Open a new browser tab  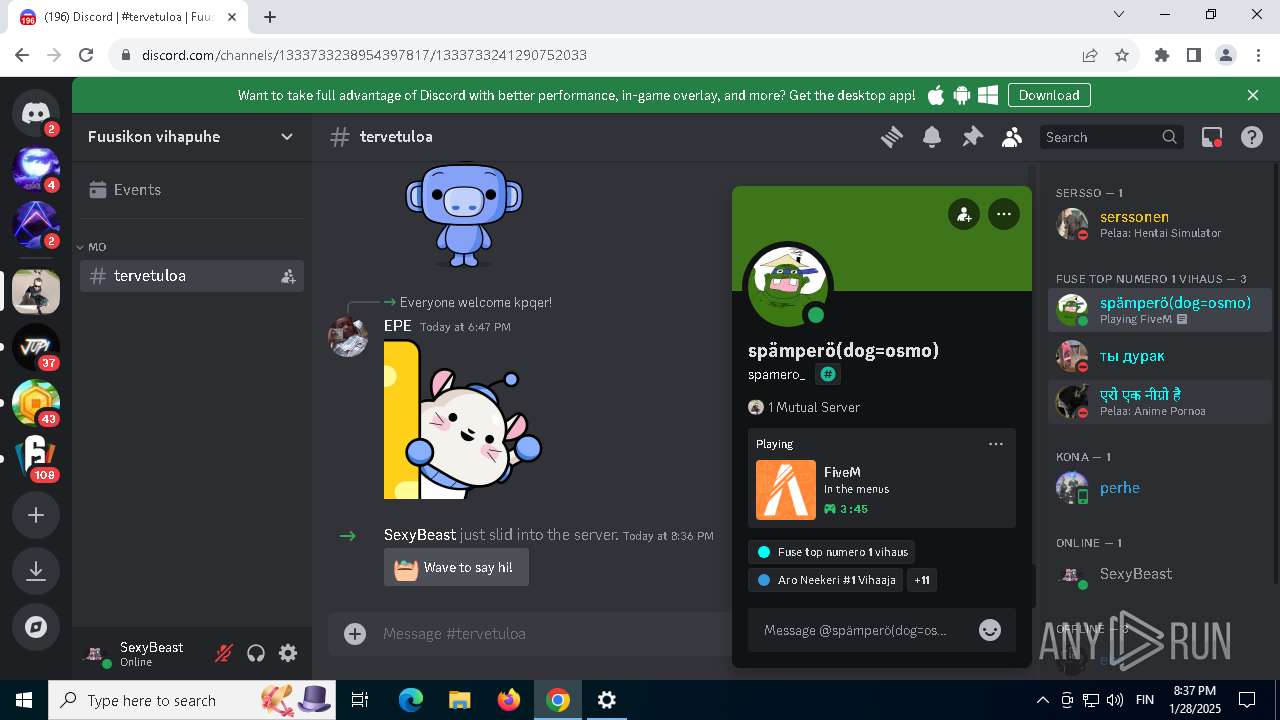point(270,16)
